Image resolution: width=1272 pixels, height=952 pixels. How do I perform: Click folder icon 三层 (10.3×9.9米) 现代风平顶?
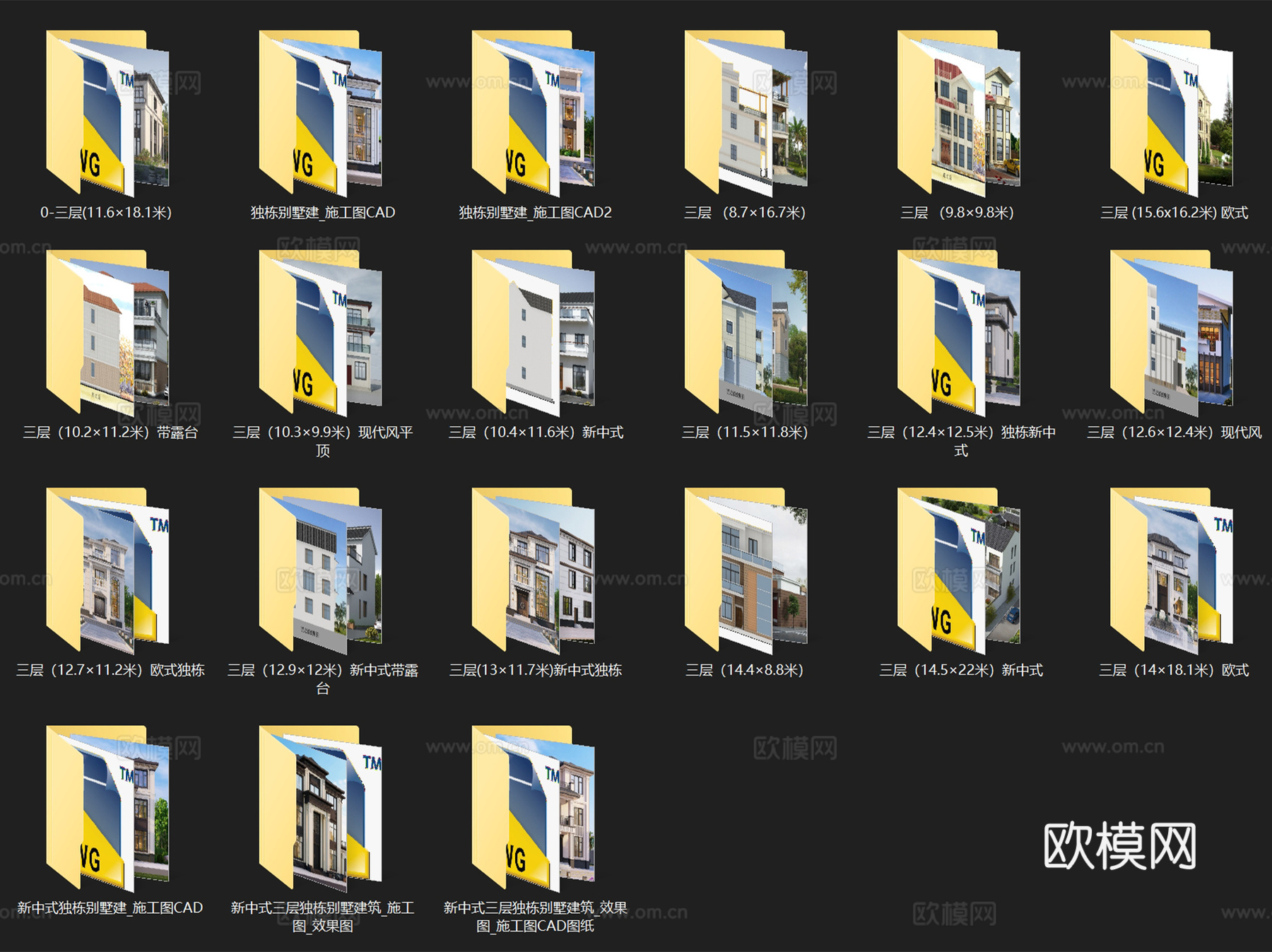point(320,333)
